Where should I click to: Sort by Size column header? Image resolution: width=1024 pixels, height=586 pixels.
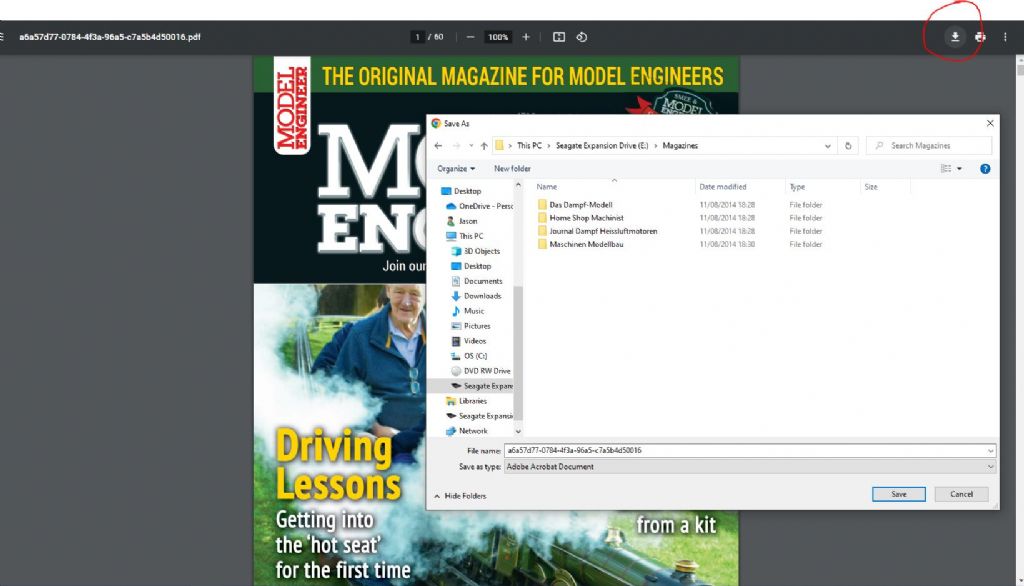click(871, 187)
